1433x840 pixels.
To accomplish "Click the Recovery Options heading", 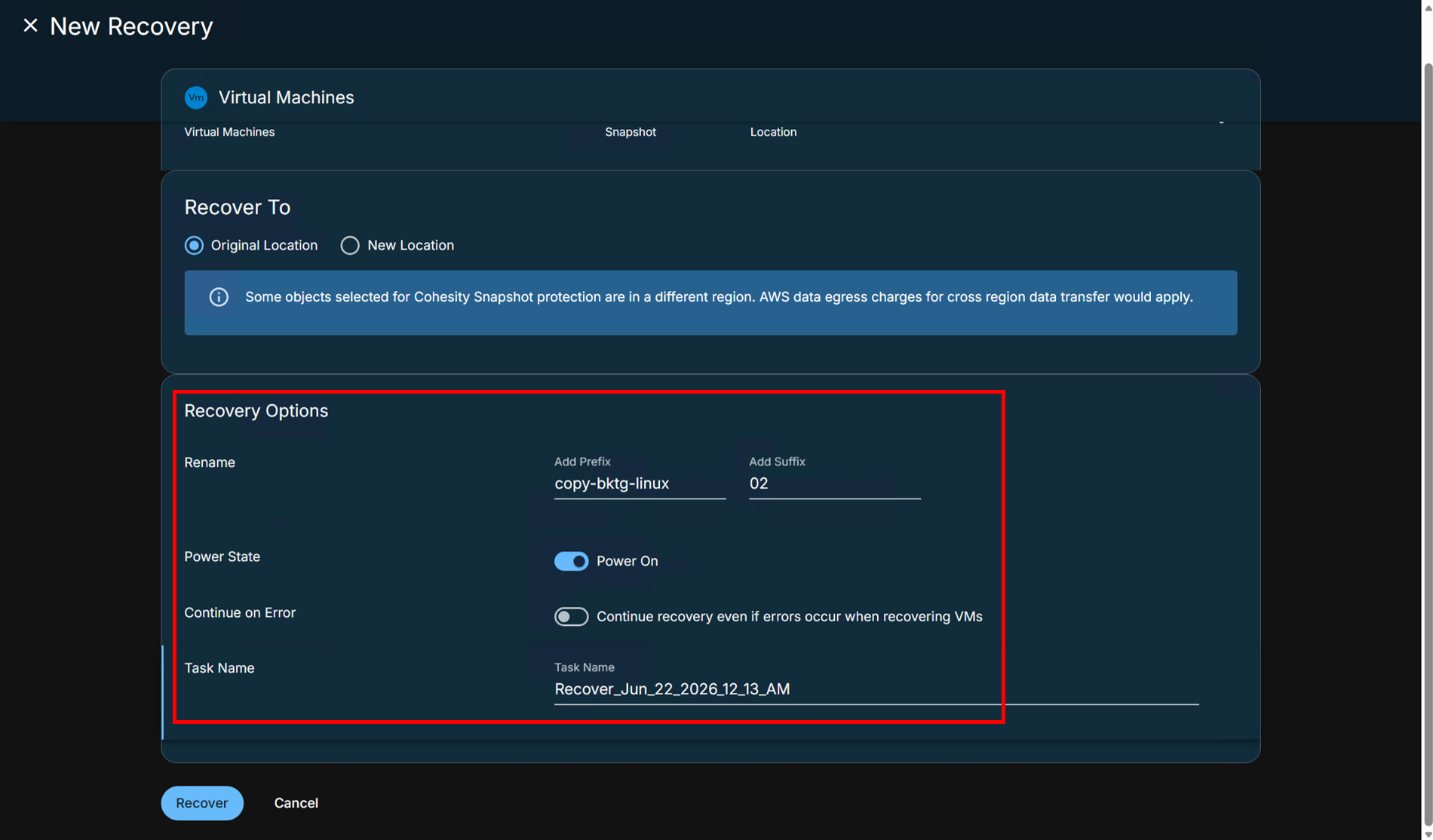I will click(x=256, y=411).
